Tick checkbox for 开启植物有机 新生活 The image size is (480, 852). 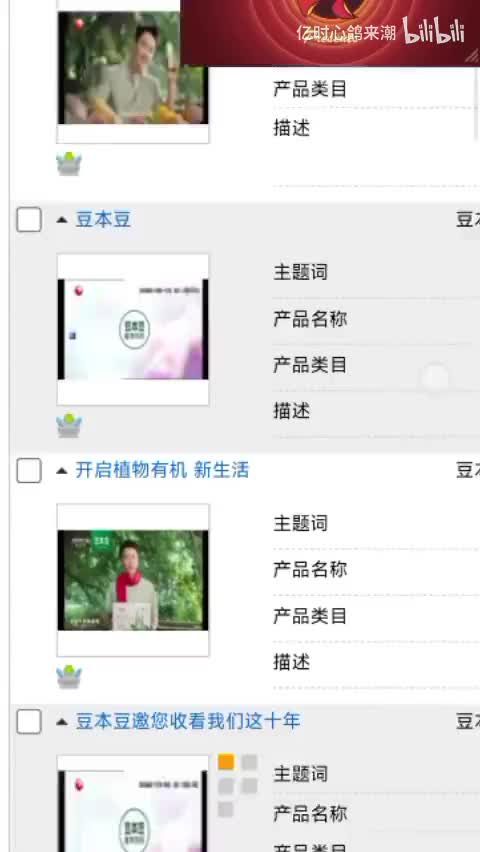coord(29,471)
